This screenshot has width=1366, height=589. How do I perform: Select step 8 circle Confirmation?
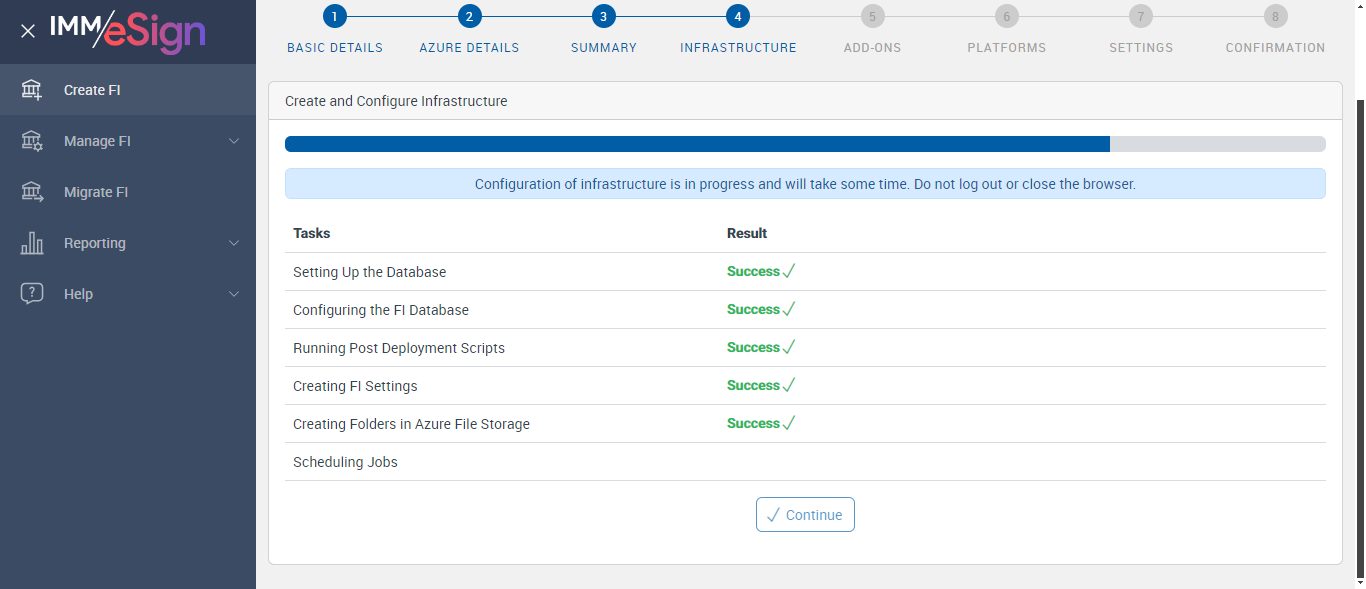[x=1275, y=16]
